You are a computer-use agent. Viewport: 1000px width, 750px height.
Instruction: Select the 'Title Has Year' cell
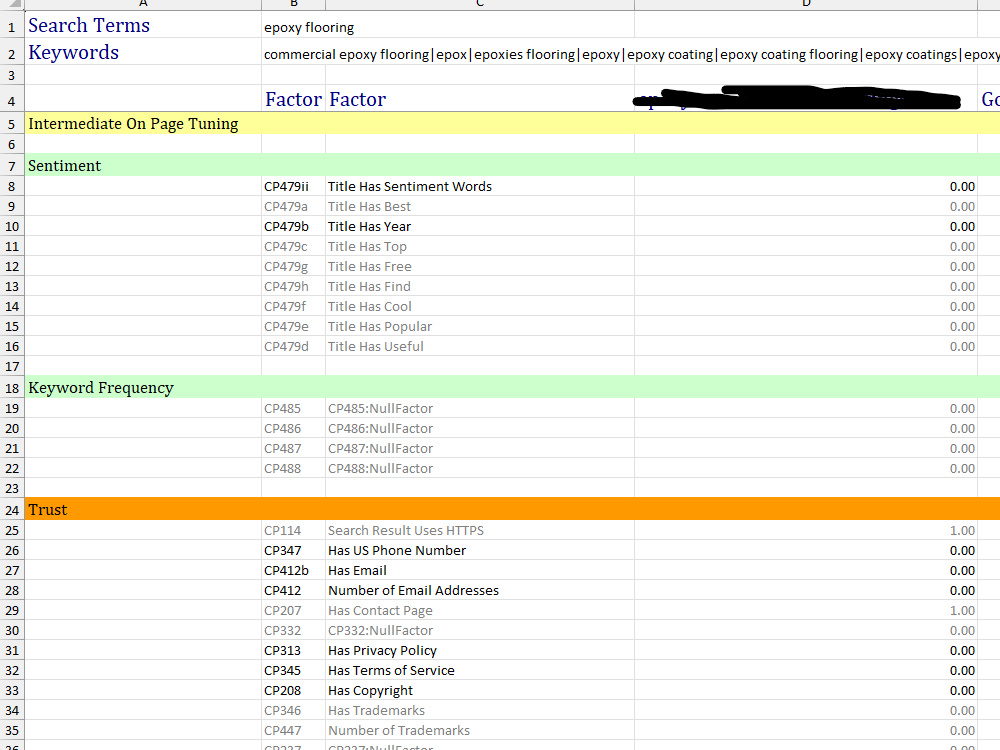tap(480, 226)
